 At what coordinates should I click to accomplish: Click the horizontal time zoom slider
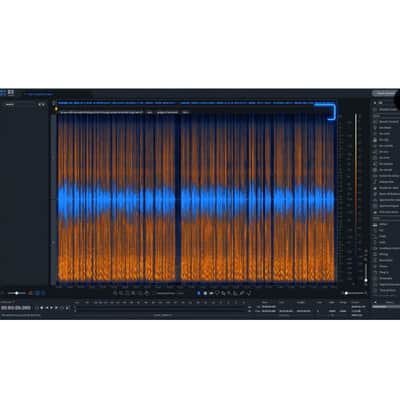(354, 293)
